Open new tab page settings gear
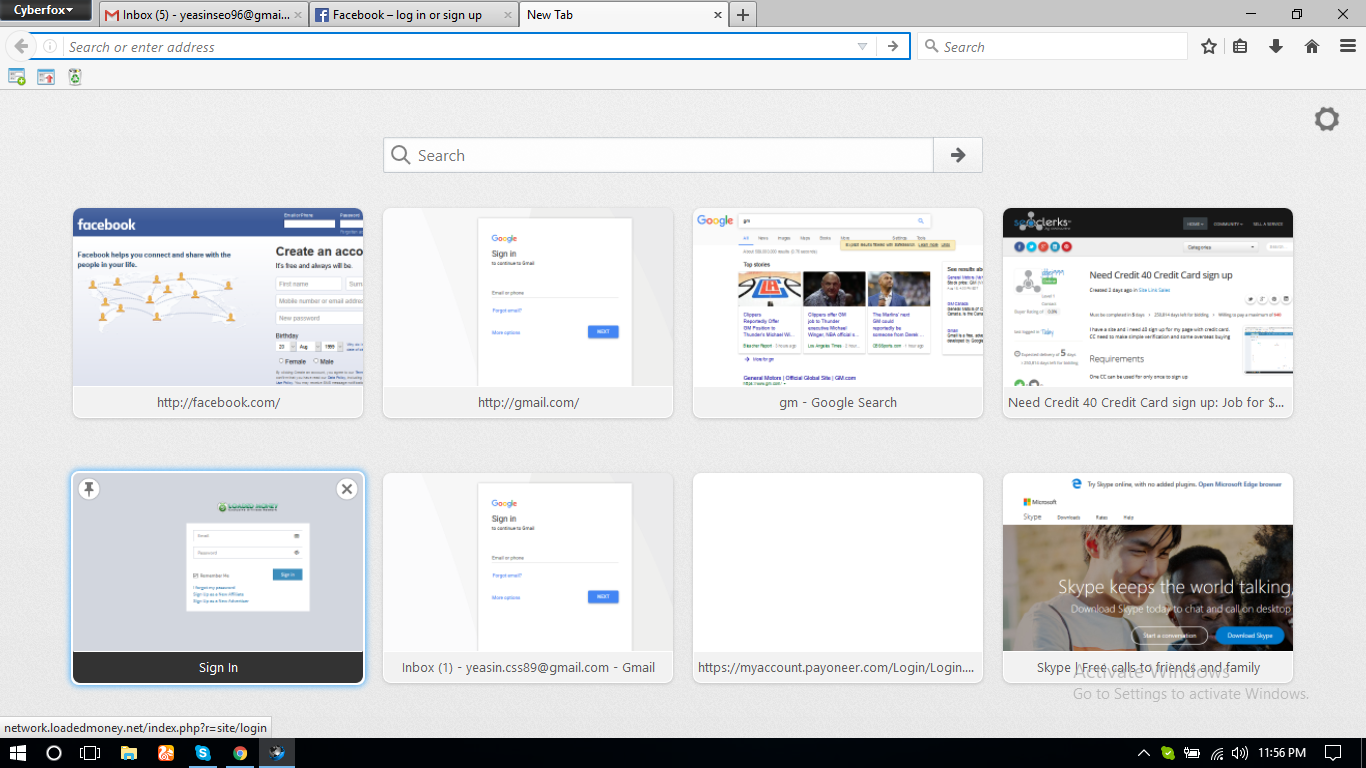This screenshot has width=1366, height=768. (1326, 120)
